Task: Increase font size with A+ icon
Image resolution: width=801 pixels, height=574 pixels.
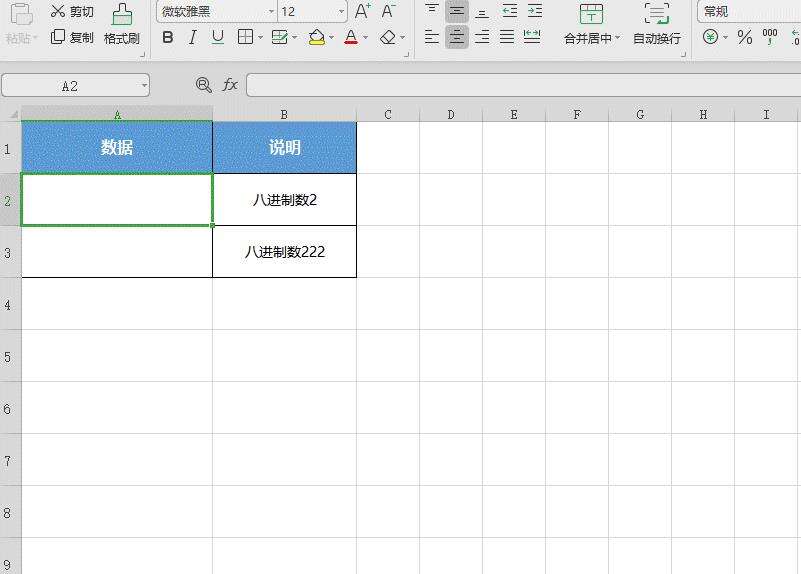Action: (x=363, y=11)
